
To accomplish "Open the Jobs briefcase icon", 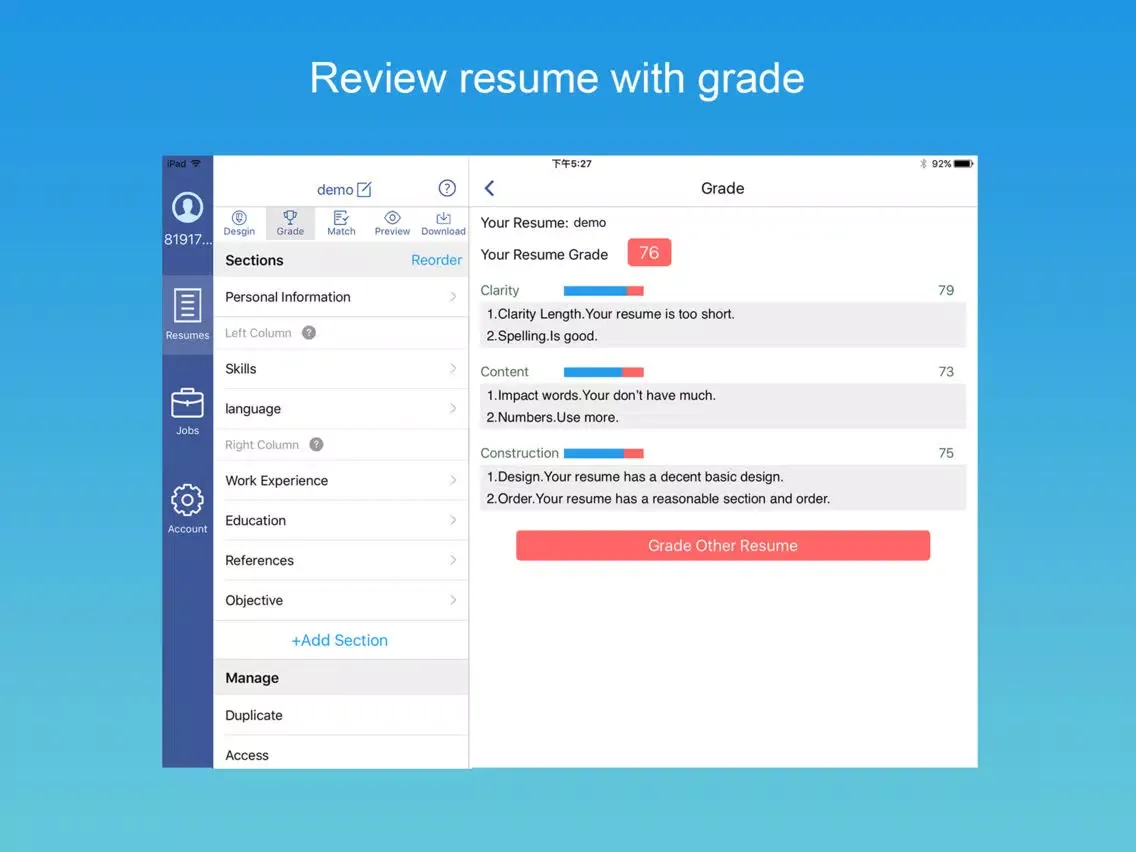I will coord(187,404).
